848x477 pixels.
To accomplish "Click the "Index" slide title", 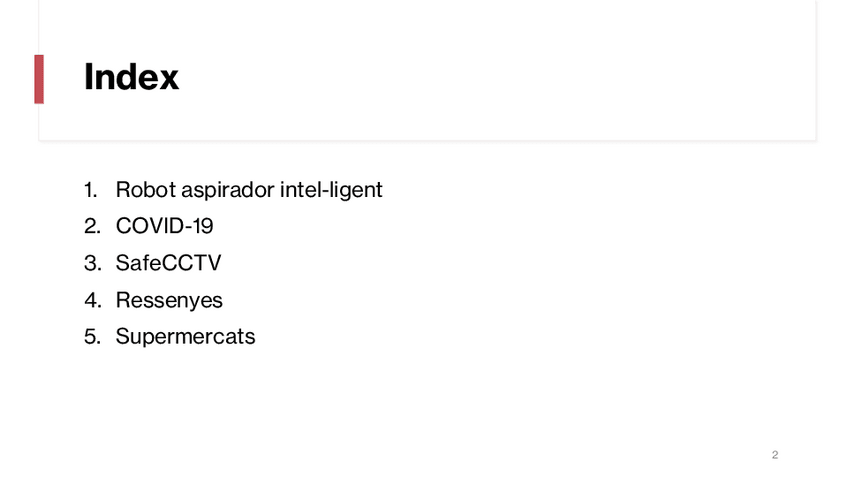I will click(131, 77).
